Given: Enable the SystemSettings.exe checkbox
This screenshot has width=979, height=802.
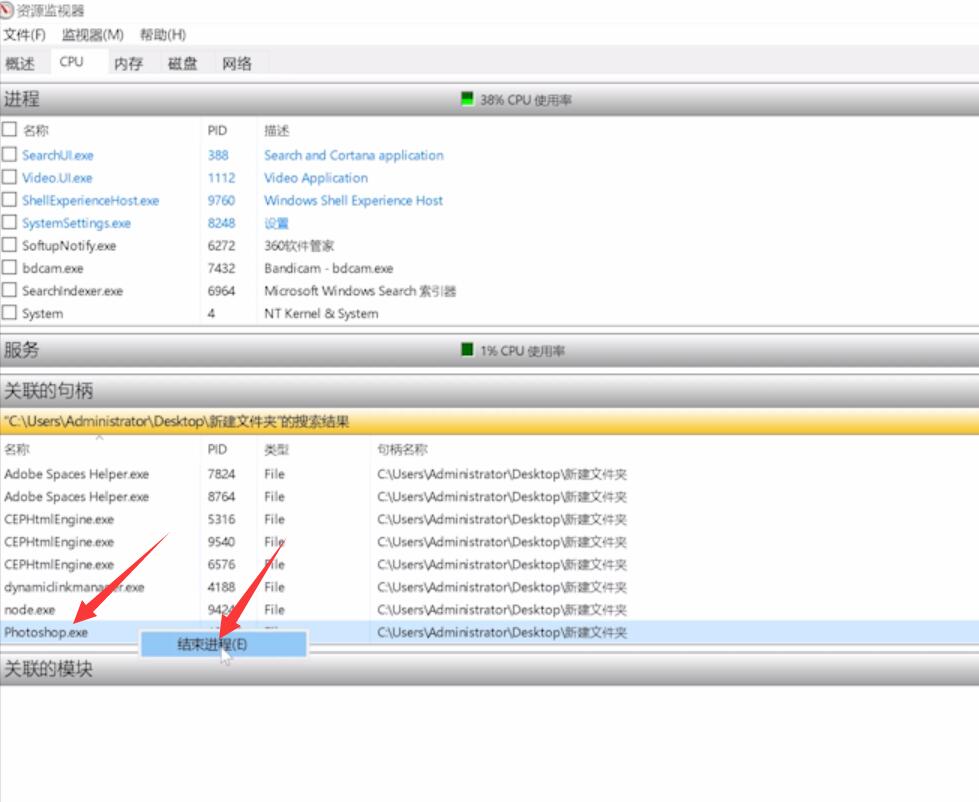Looking at the screenshot, I should (9, 222).
